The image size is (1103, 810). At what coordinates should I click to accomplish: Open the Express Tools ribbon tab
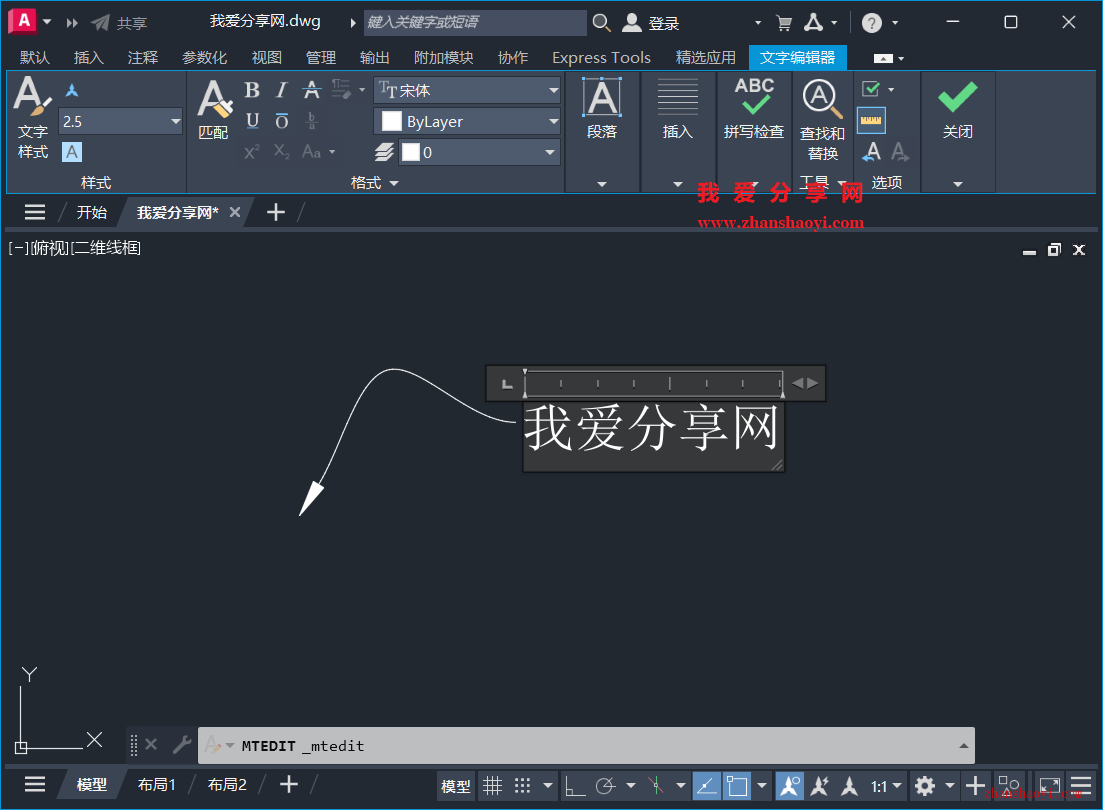coord(601,58)
